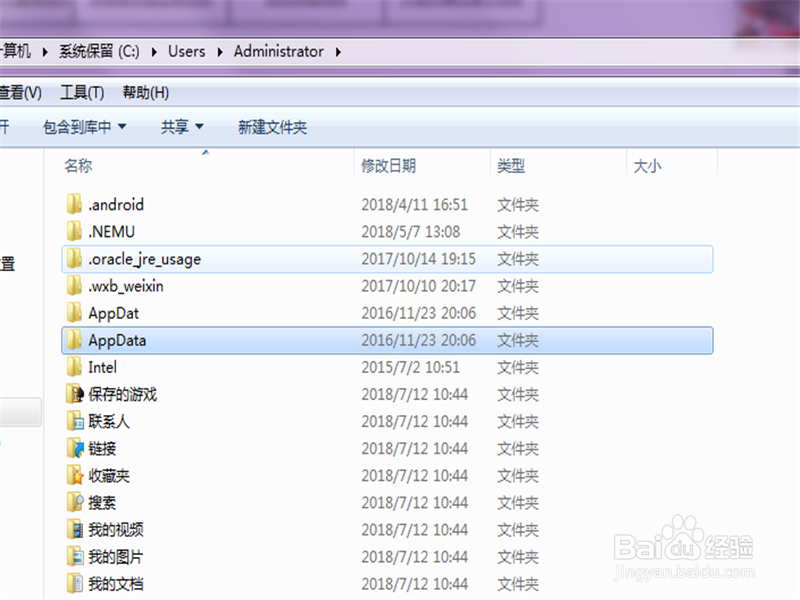Open the 工具(T) menu
Image resolution: width=800 pixels, height=600 pixels.
(82, 92)
